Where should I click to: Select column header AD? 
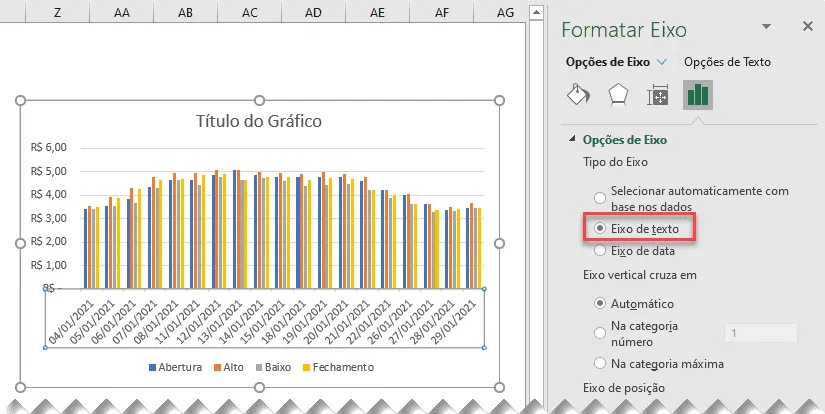point(314,13)
